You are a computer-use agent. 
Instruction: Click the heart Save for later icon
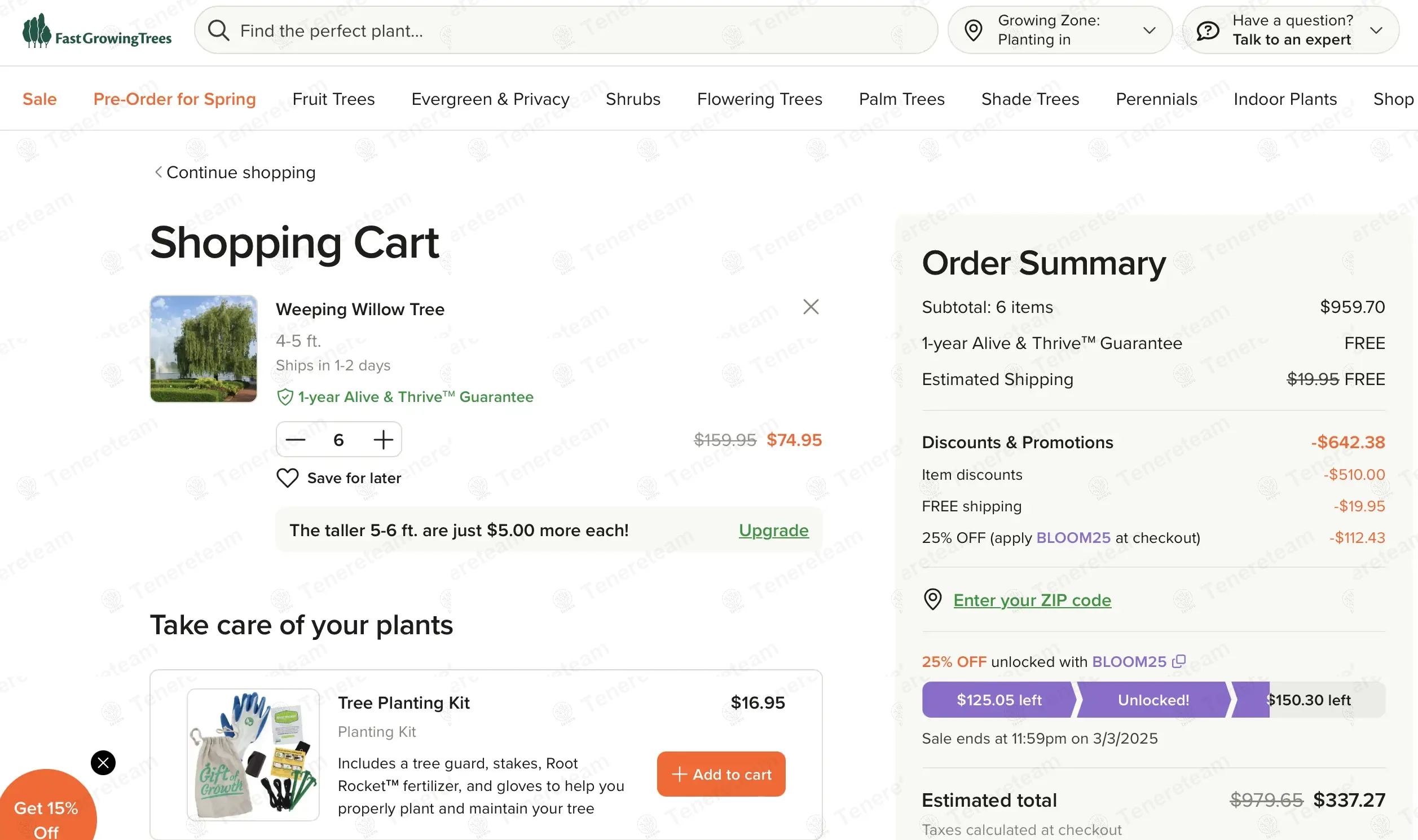pyautogui.click(x=287, y=478)
